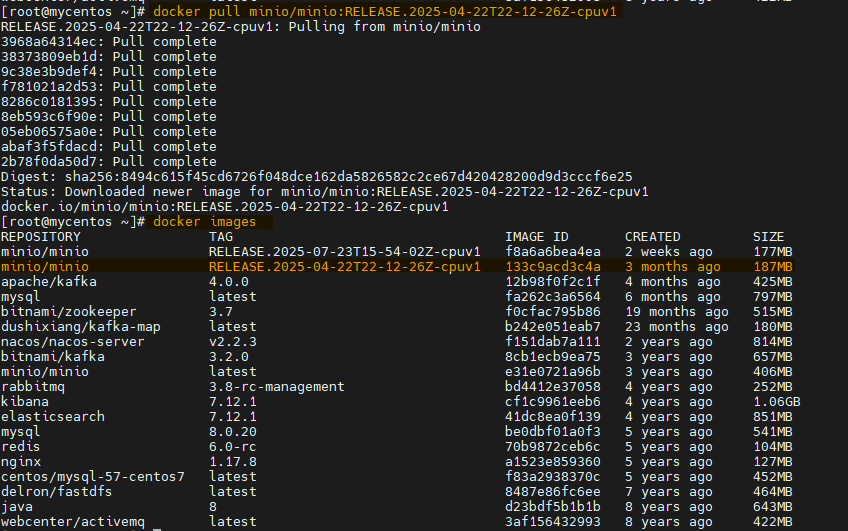Click layer 3968a64314ec Pull complete

[109, 42]
